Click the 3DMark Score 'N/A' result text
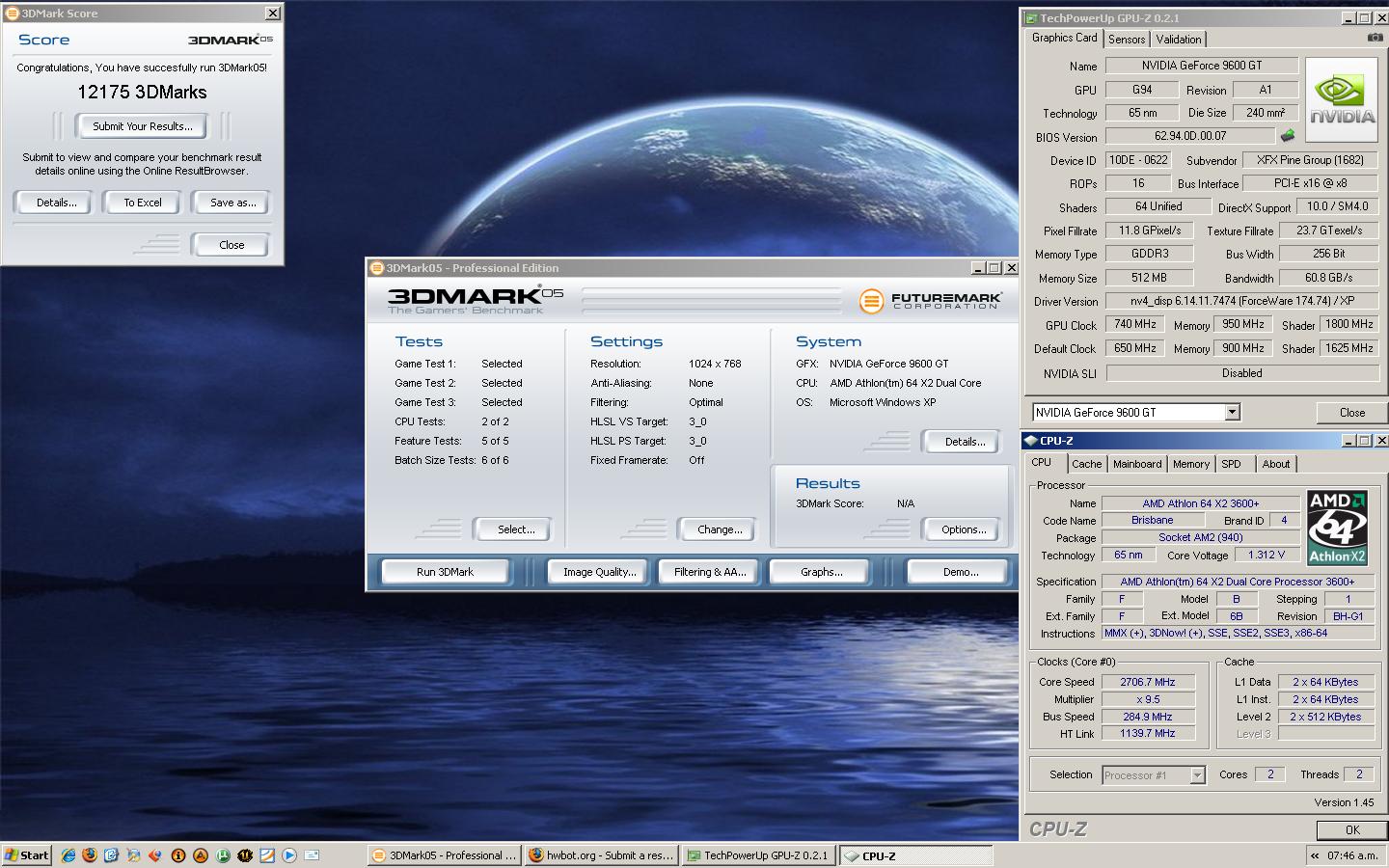The image size is (1389, 868). tap(905, 503)
